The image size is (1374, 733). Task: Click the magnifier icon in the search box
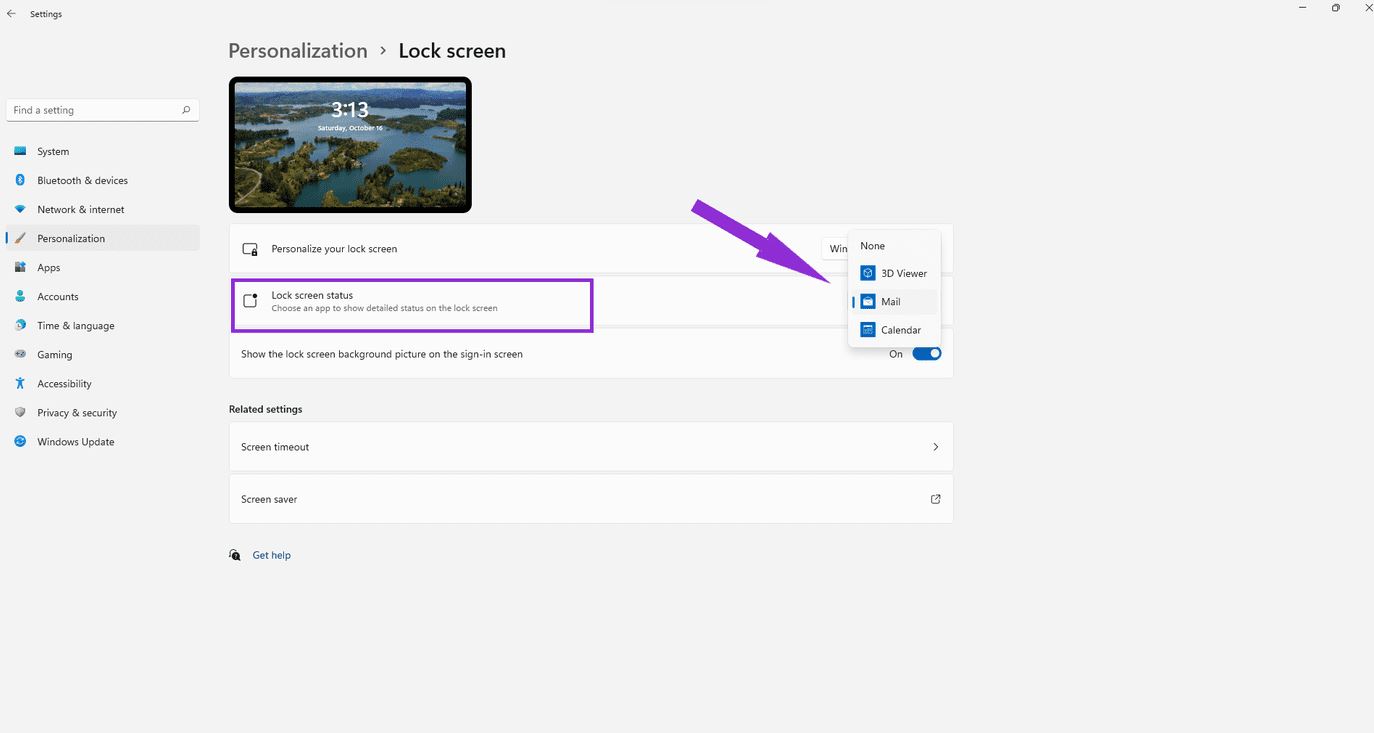click(x=186, y=110)
